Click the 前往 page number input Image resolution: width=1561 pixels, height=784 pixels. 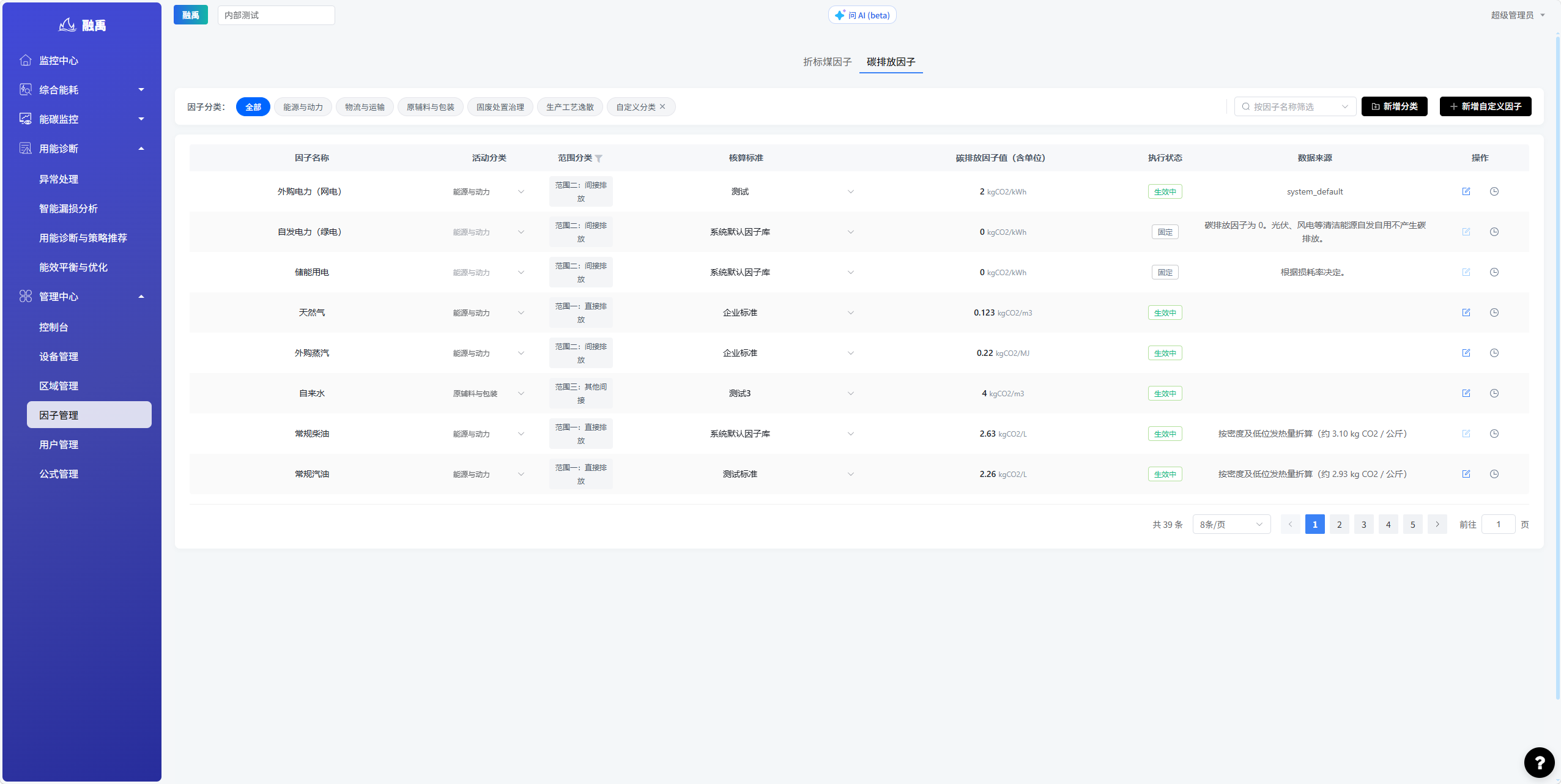tap(1499, 524)
